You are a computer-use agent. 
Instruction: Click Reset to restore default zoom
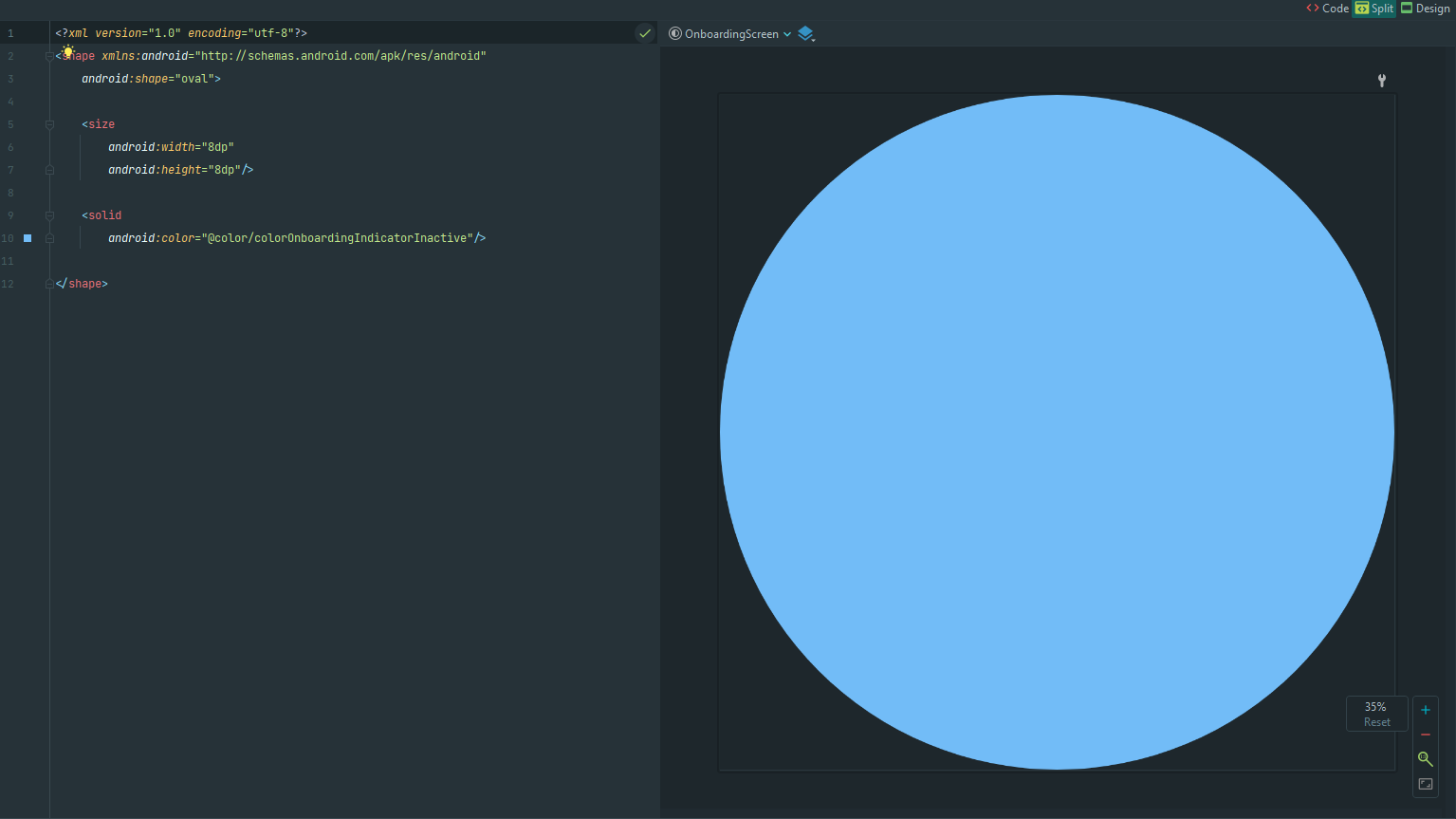pos(1376,722)
